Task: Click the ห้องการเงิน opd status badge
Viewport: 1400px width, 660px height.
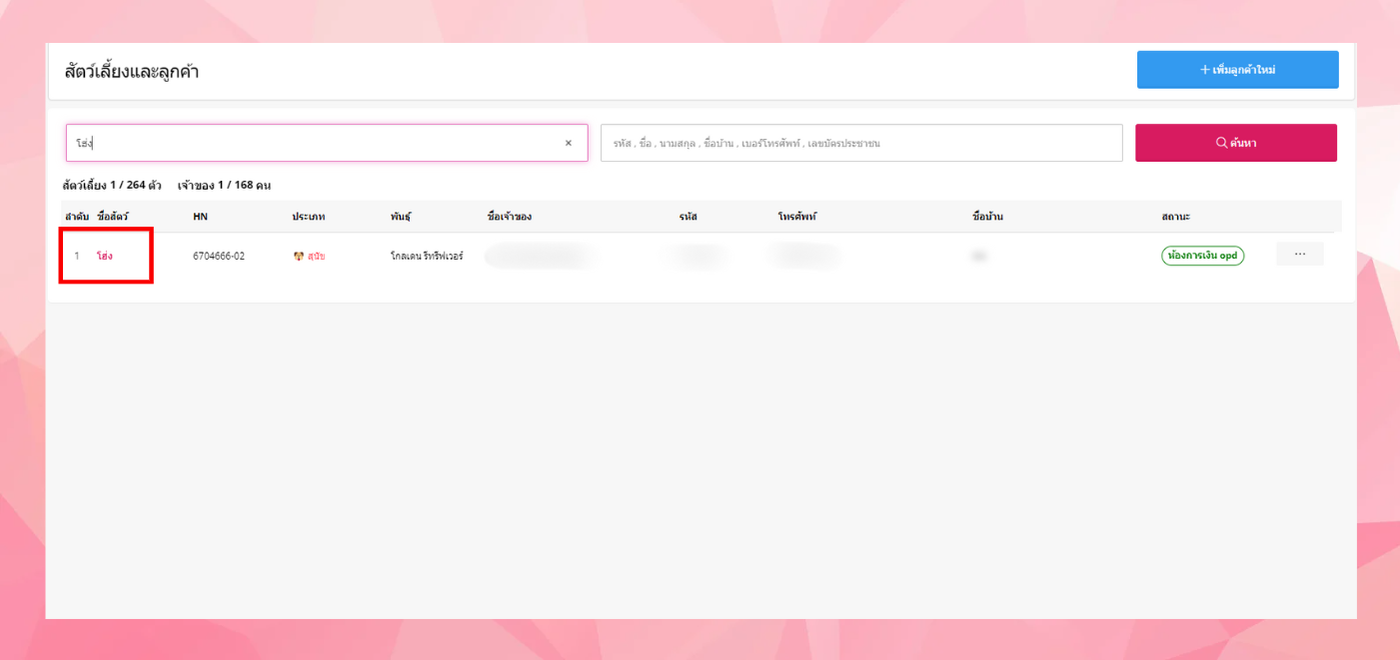Action: (1203, 256)
